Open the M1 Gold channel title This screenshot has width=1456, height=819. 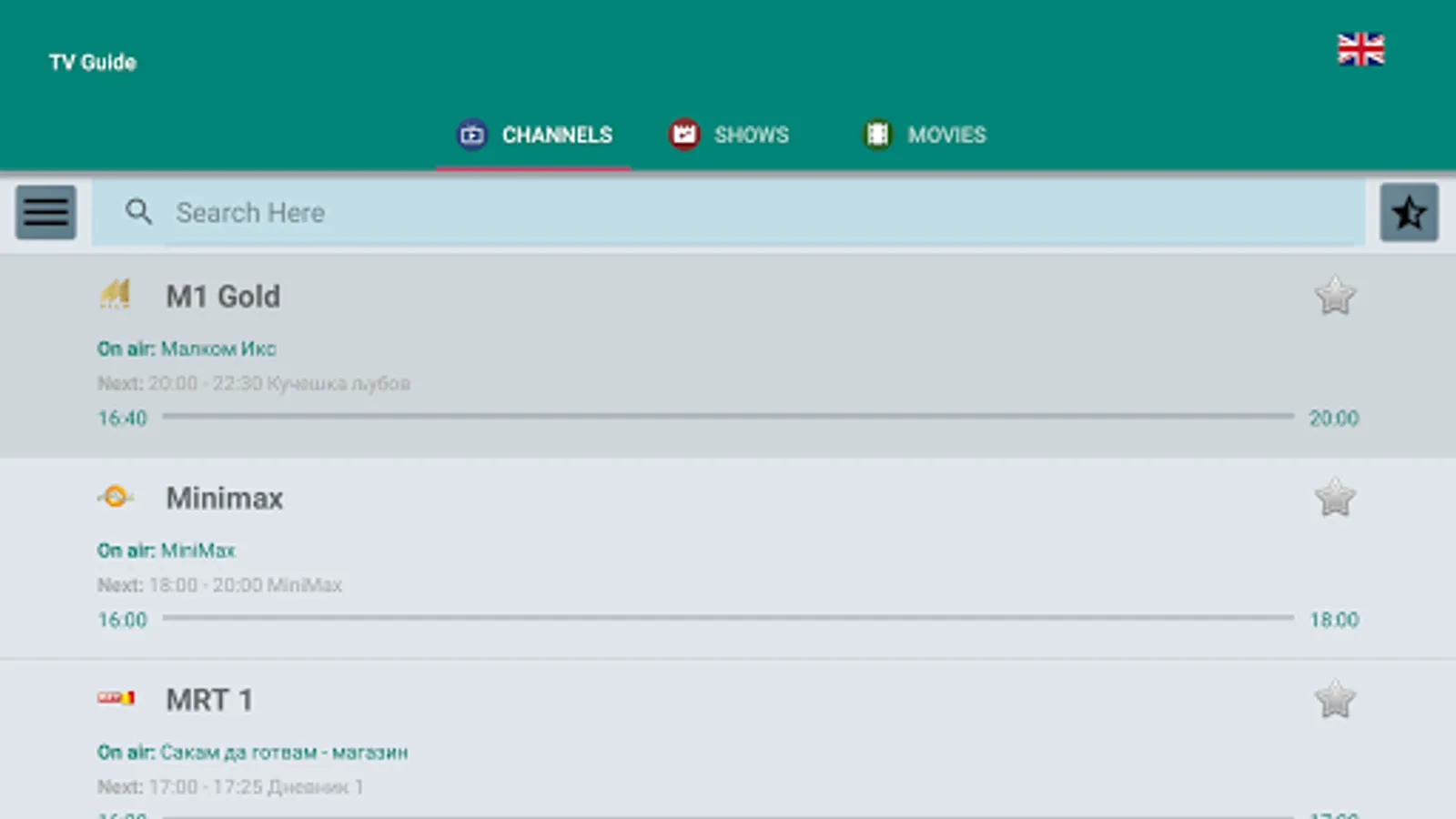pos(223,296)
